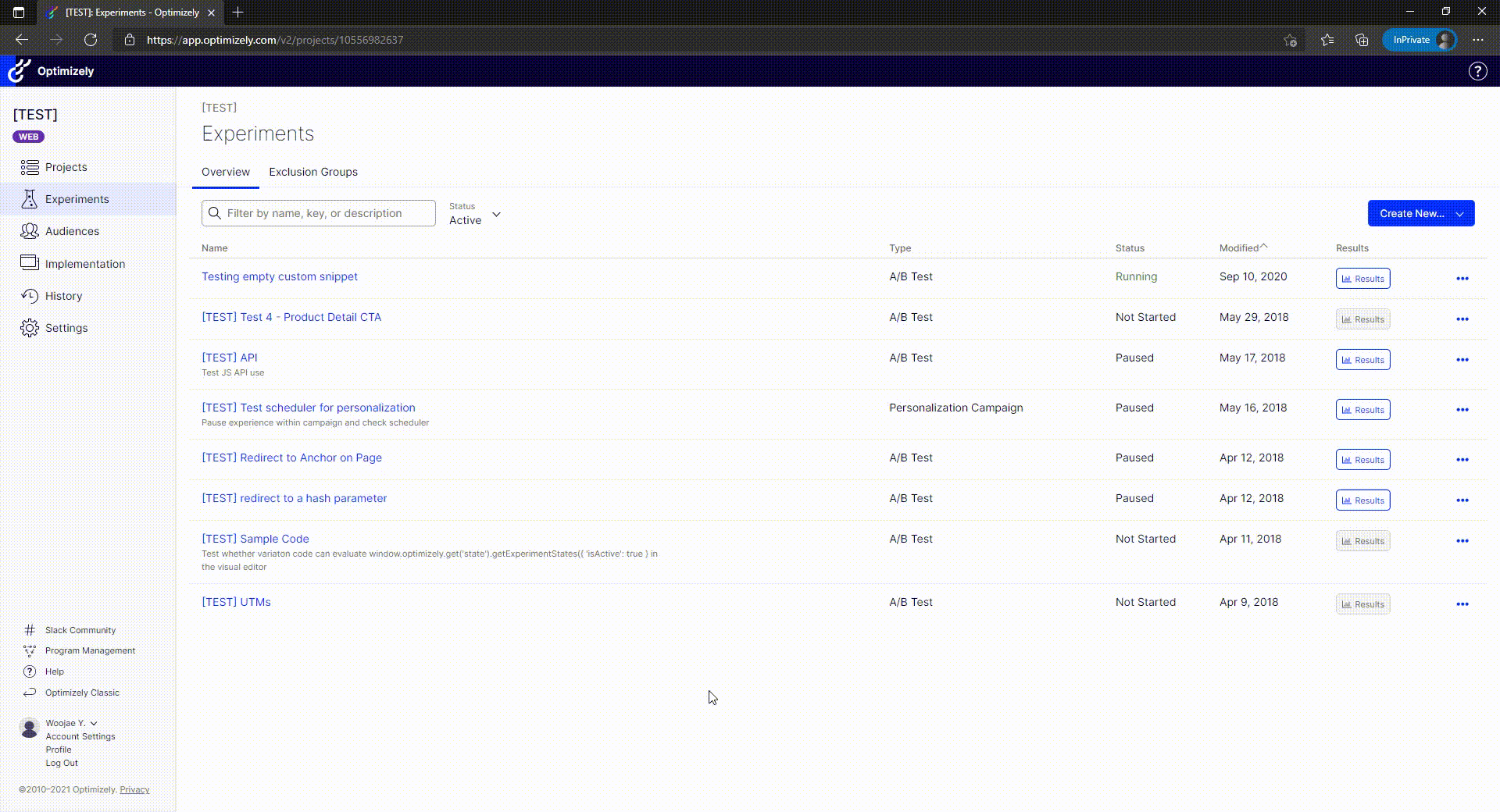Open [TEST] Test 4 - Product Detail CTA
Screen dimensions: 1500x812
pyautogui.click(x=291, y=317)
